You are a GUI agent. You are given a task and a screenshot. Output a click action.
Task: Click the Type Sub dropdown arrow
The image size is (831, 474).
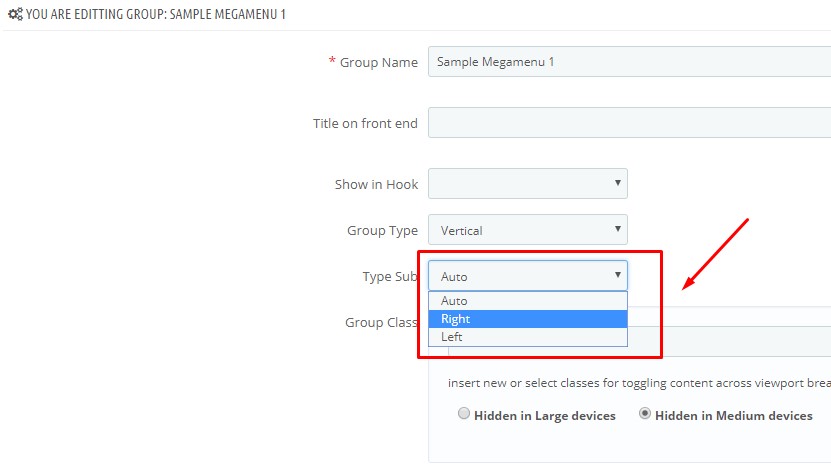[x=617, y=275]
